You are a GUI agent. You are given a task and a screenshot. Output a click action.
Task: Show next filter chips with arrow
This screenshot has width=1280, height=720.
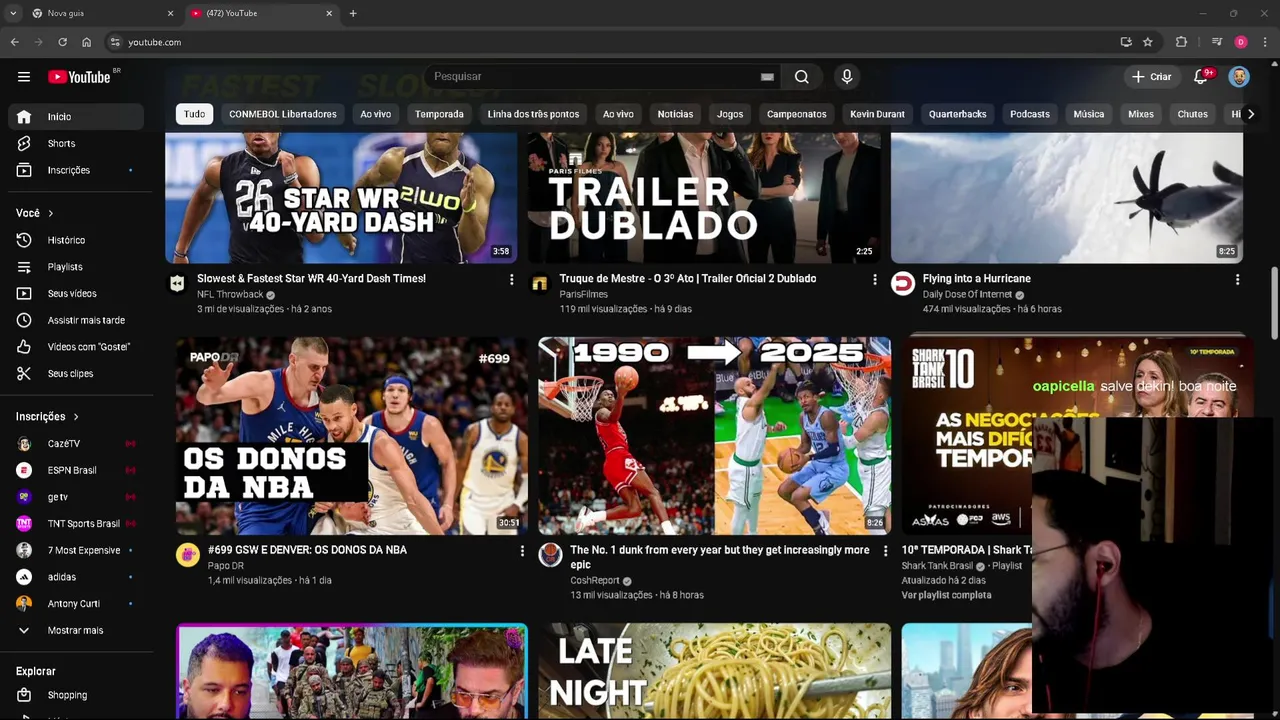[1250, 114]
